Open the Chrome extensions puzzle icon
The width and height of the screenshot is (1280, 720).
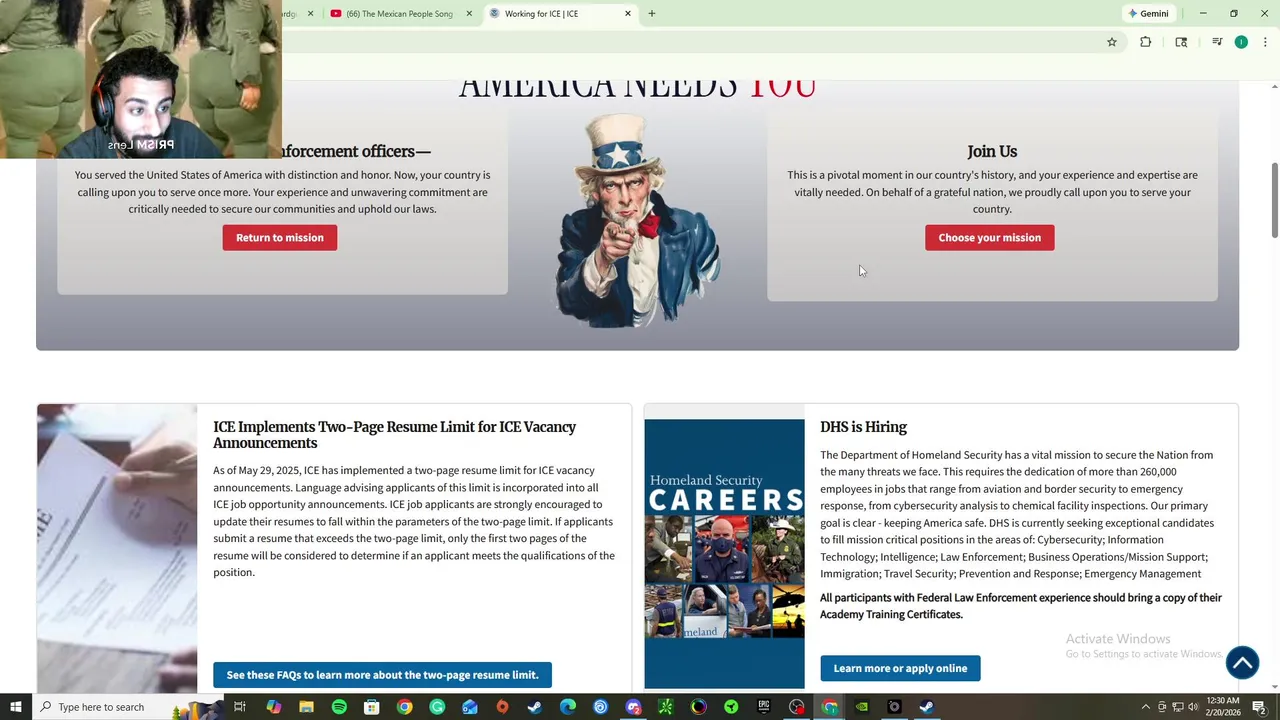(x=1146, y=42)
